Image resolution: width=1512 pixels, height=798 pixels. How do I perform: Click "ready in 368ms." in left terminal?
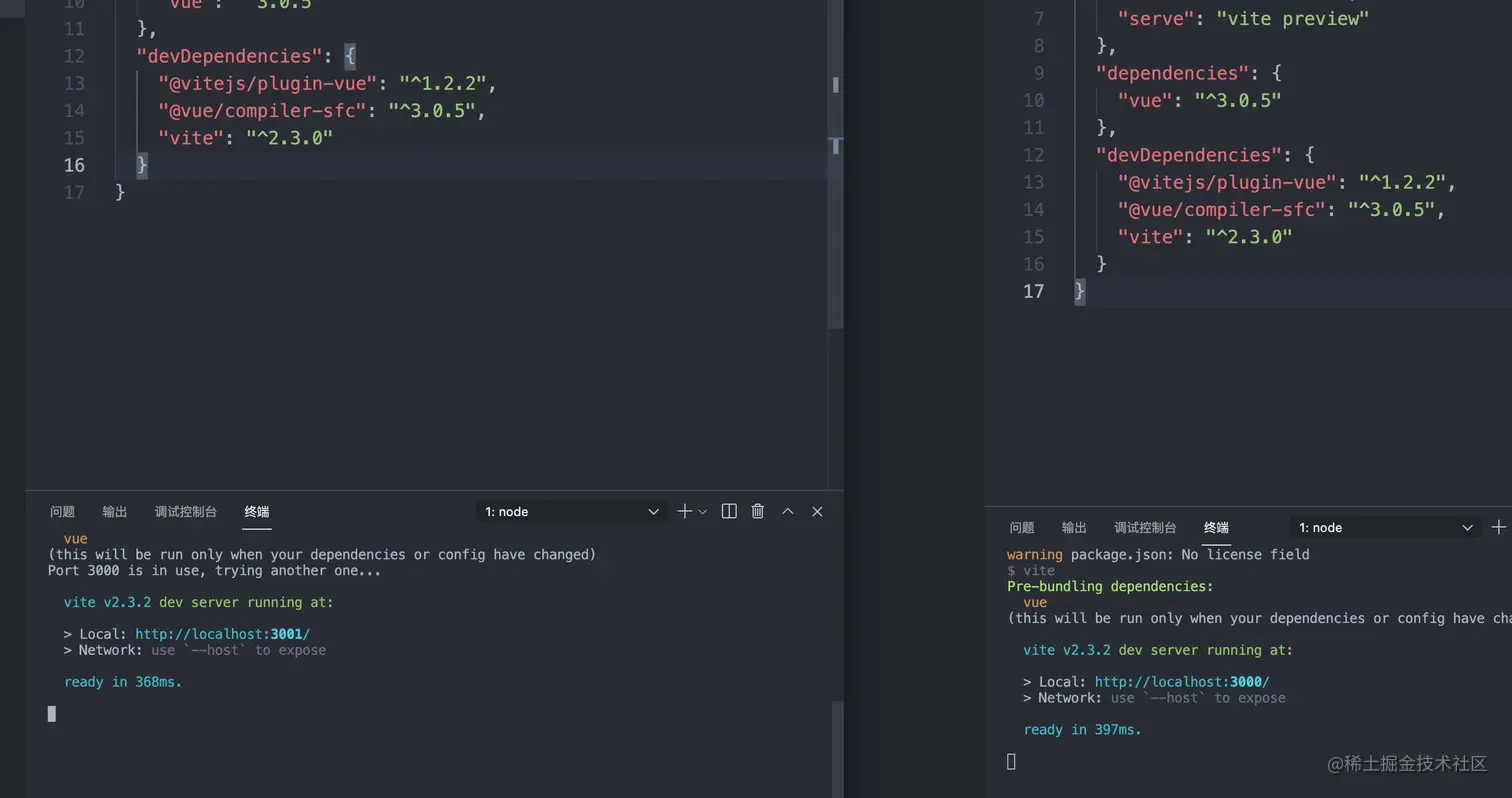pyautogui.click(x=123, y=682)
